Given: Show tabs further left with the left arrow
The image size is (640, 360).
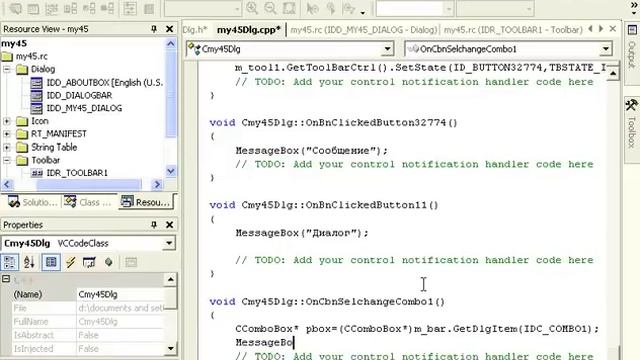Looking at the screenshot, I should click(x=590, y=29).
